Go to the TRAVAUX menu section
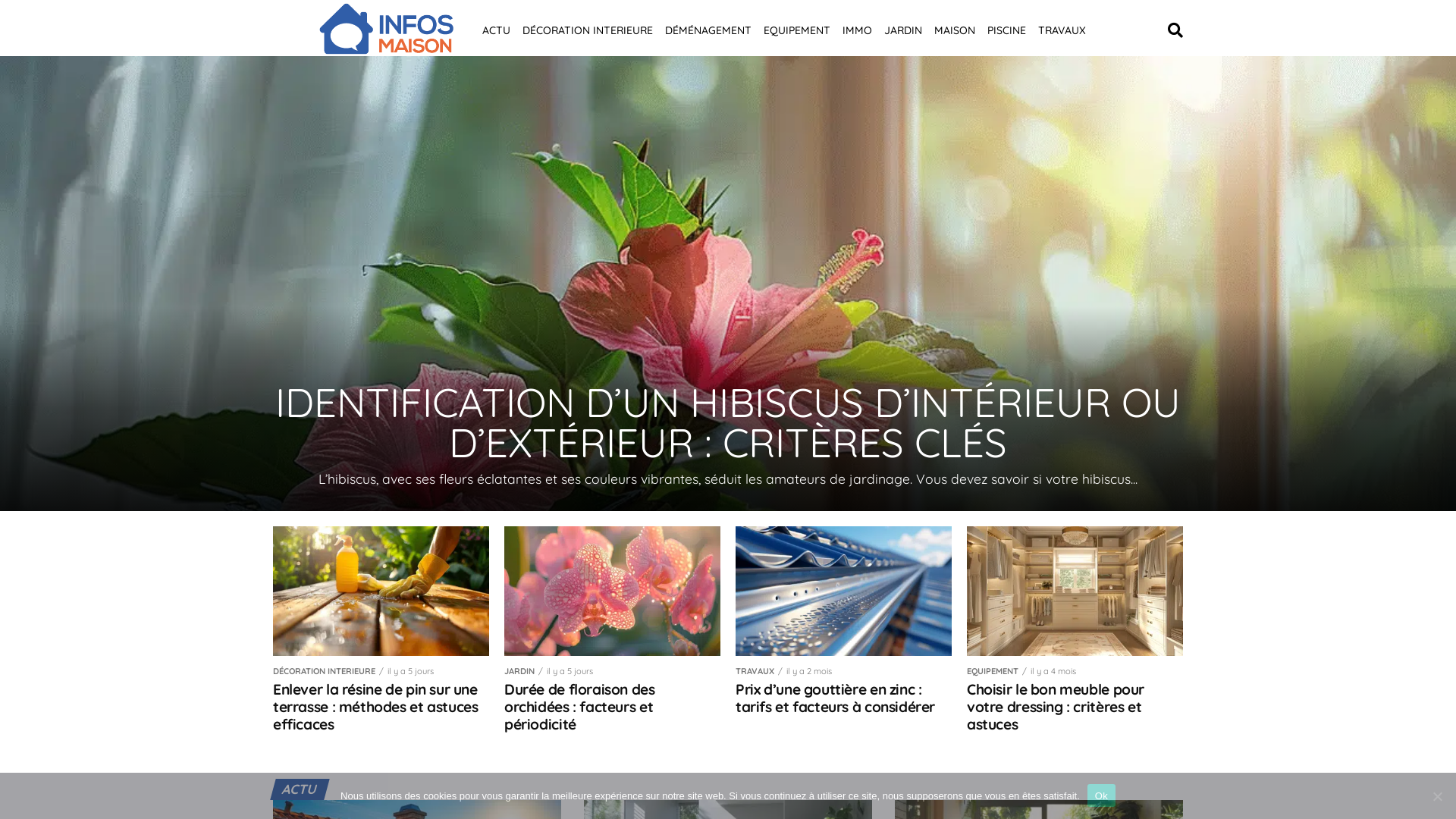This screenshot has height=819, width=1456. [1061, 30]
